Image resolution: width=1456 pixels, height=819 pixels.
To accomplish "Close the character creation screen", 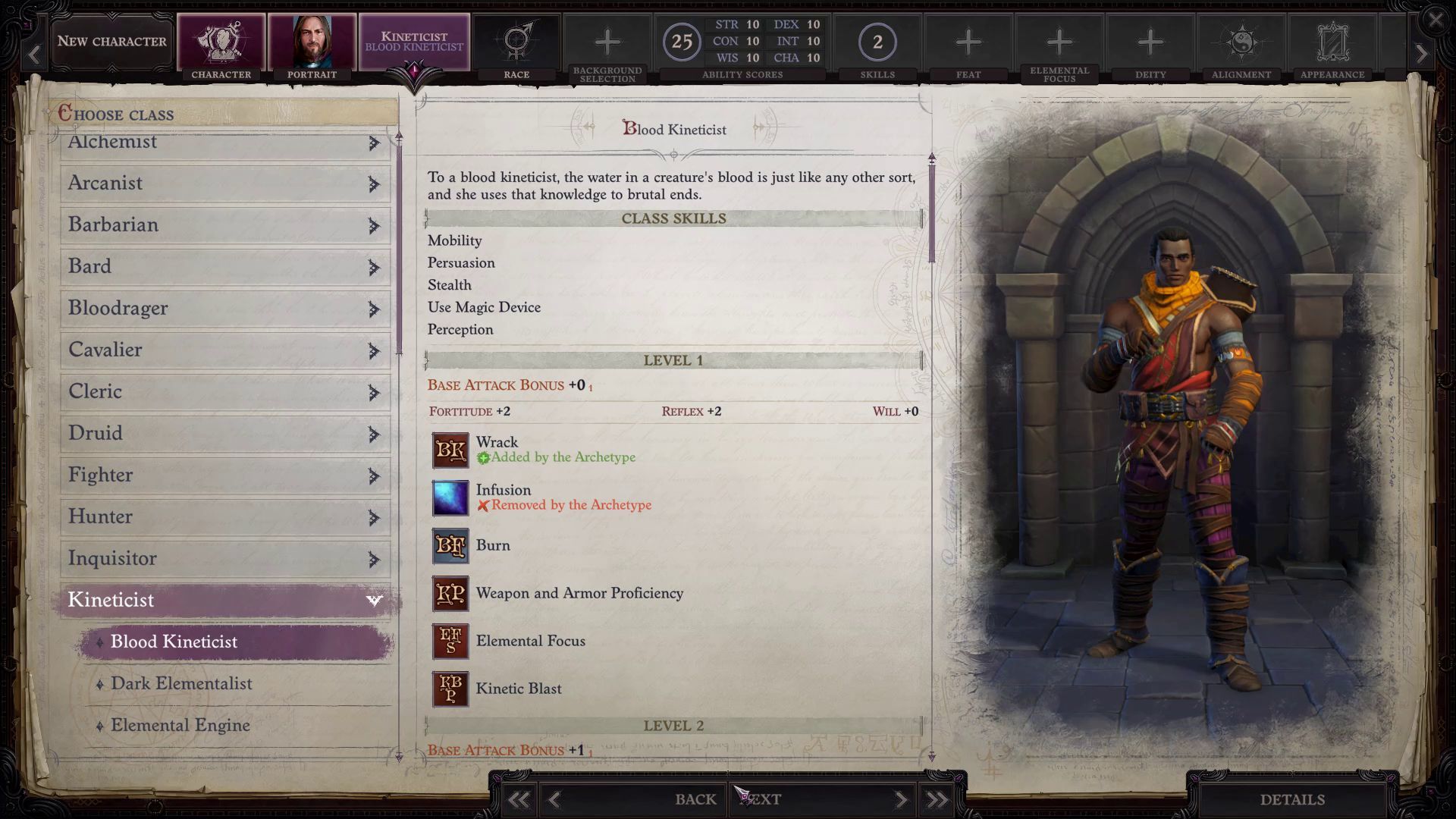I will (1436, 19).
